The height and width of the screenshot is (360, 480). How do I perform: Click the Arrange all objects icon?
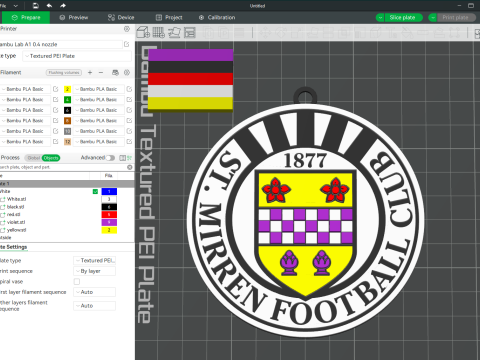[189, 32]
